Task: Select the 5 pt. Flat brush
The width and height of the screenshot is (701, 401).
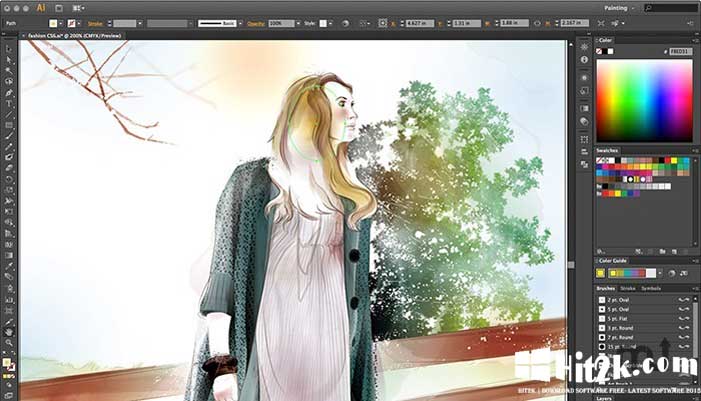Action: click(x=642, y=319)
